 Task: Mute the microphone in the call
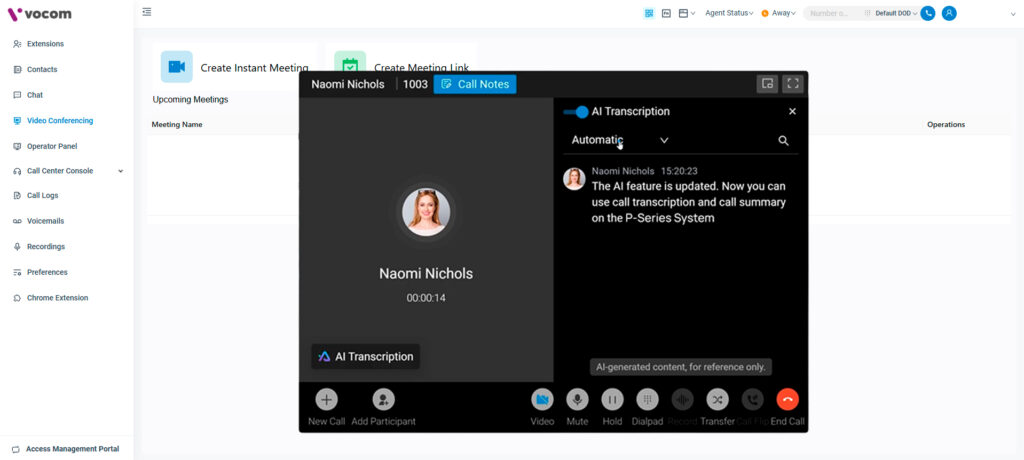point(577,400)
